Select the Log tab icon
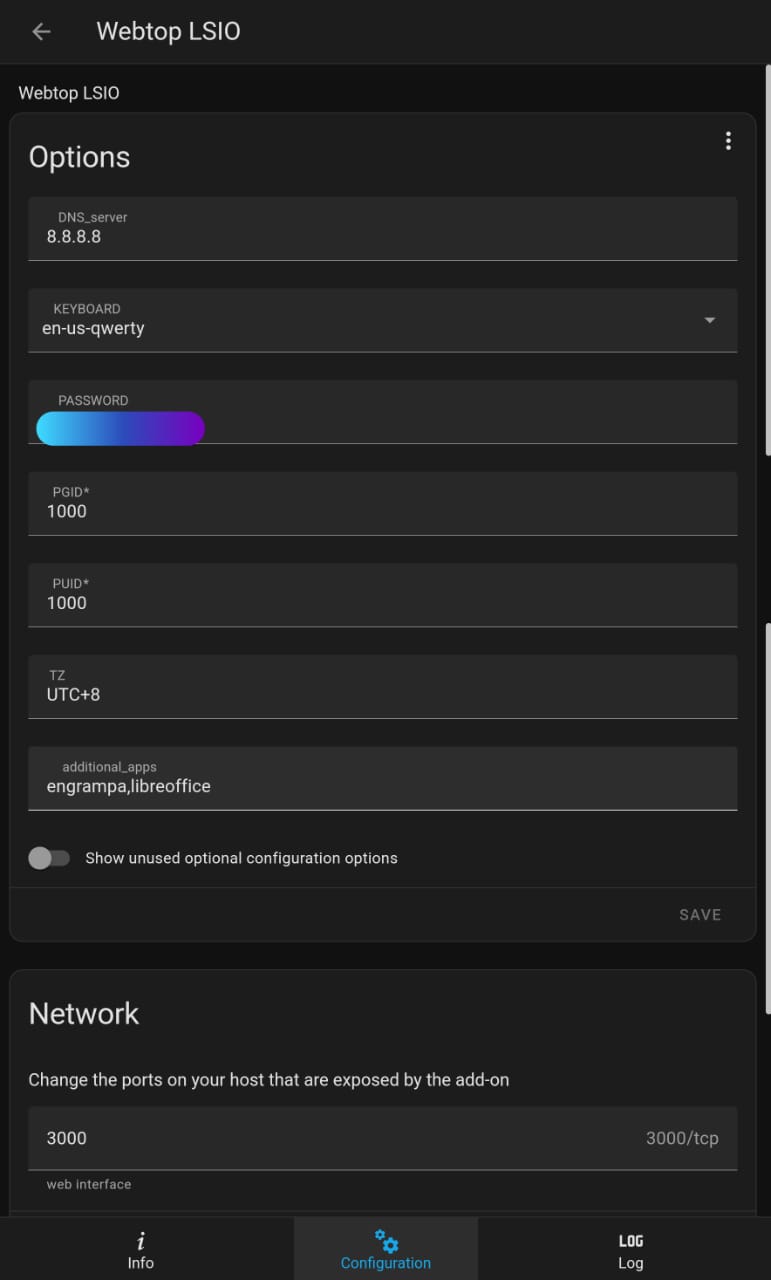Image resolution: width=771 pixels, height=1280 pixels. tap(630, 1240)
